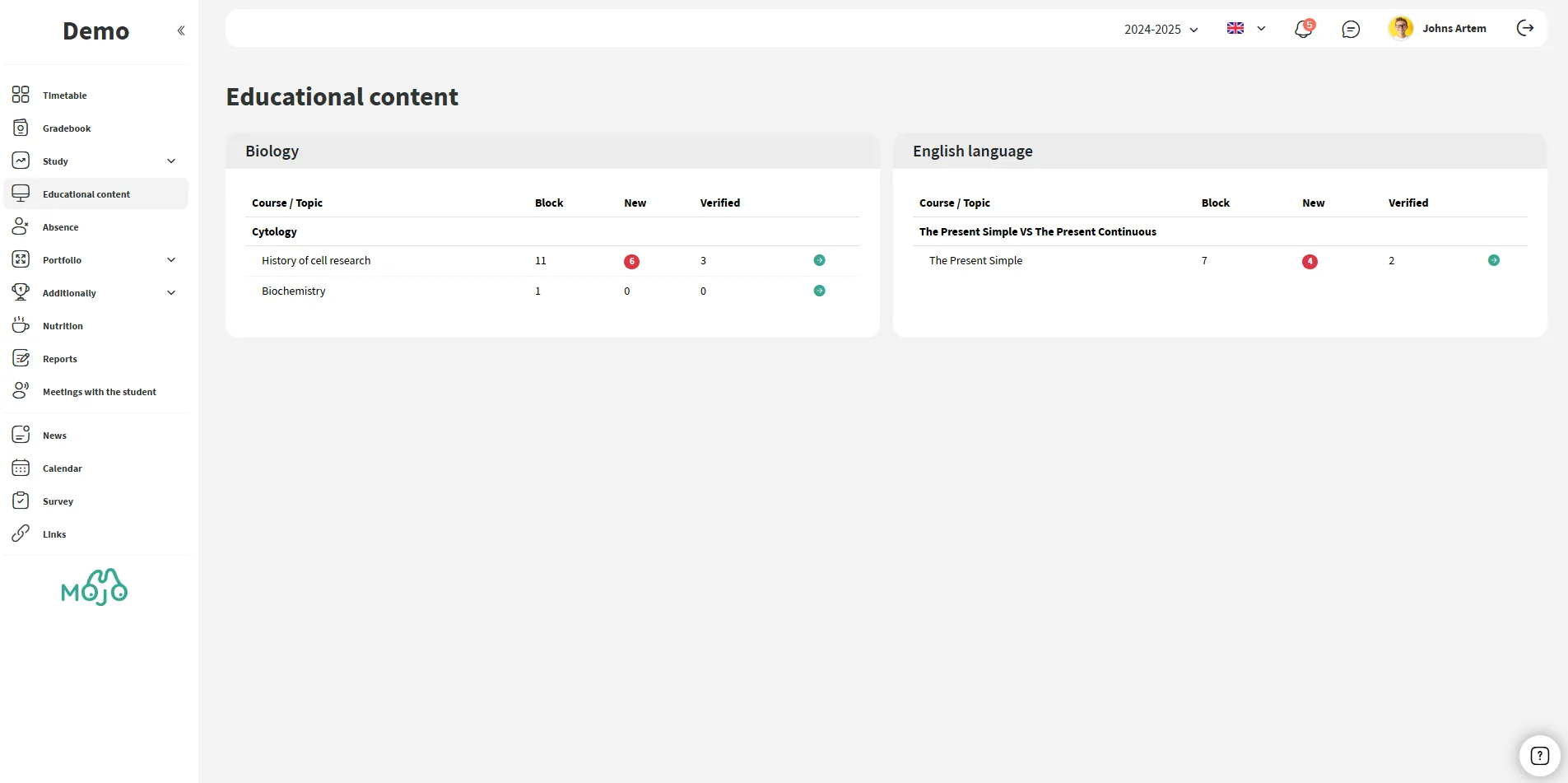Expand the Additionally menu section
Viewport: 1568px width, 783px height.
click(171, 293)
